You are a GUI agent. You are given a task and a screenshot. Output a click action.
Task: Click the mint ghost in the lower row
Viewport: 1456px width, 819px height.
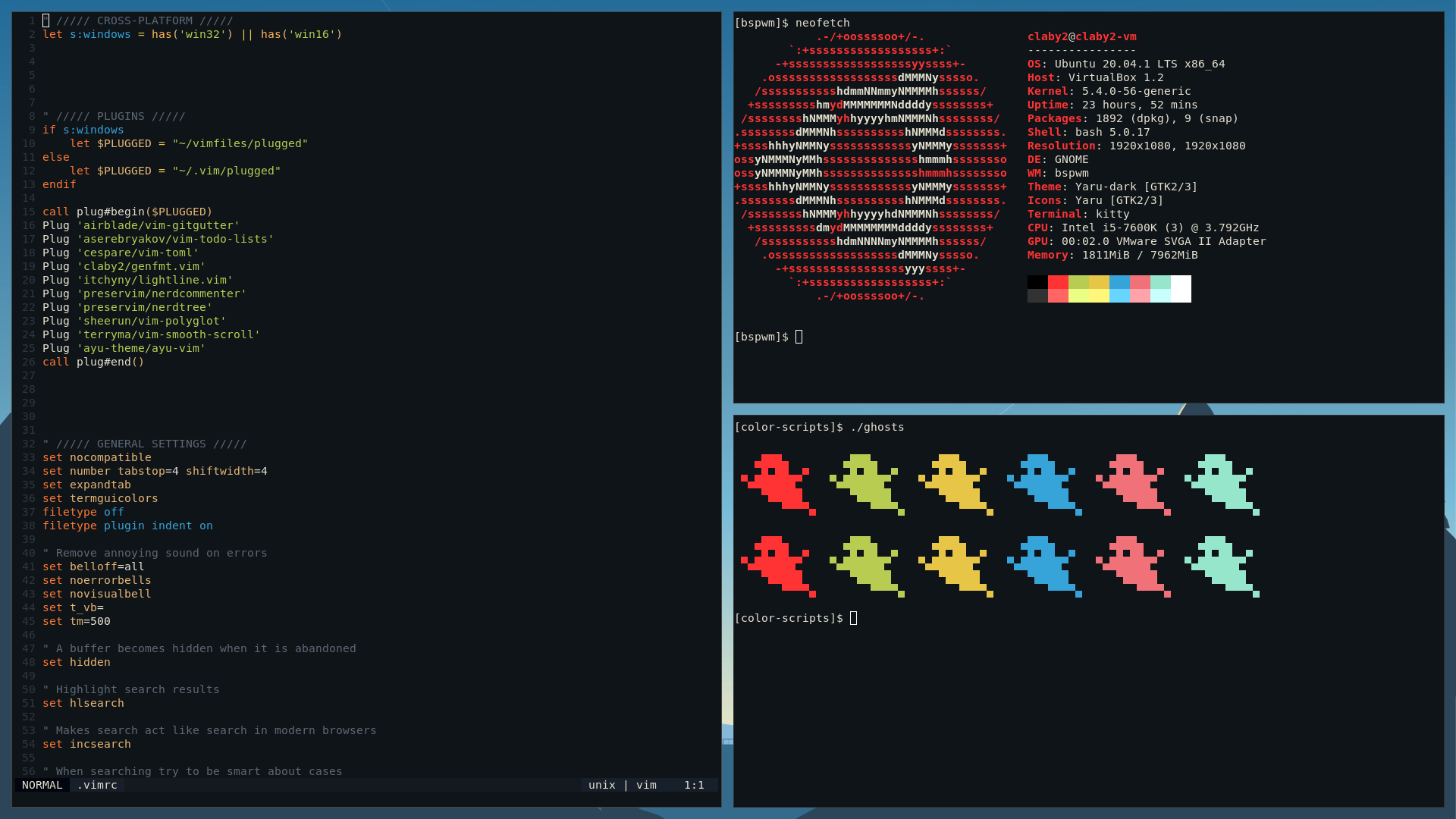pyautogui.click(x=1222, y=566)
